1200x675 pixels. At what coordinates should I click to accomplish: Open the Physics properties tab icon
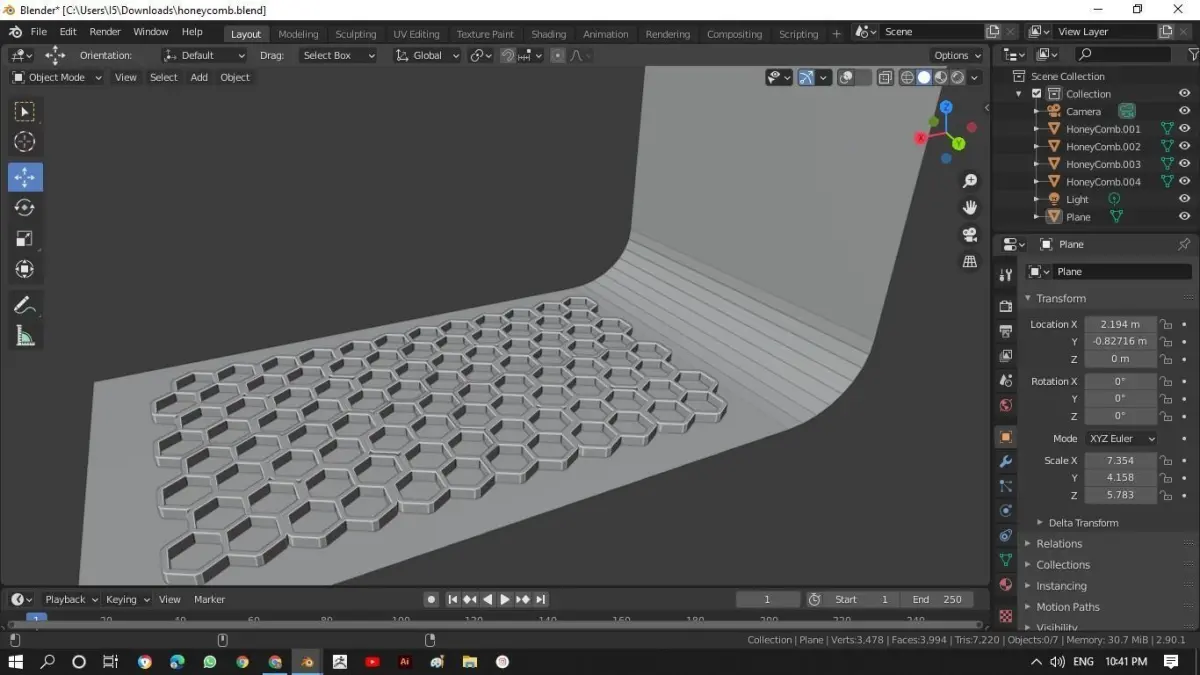point(1006,511)
